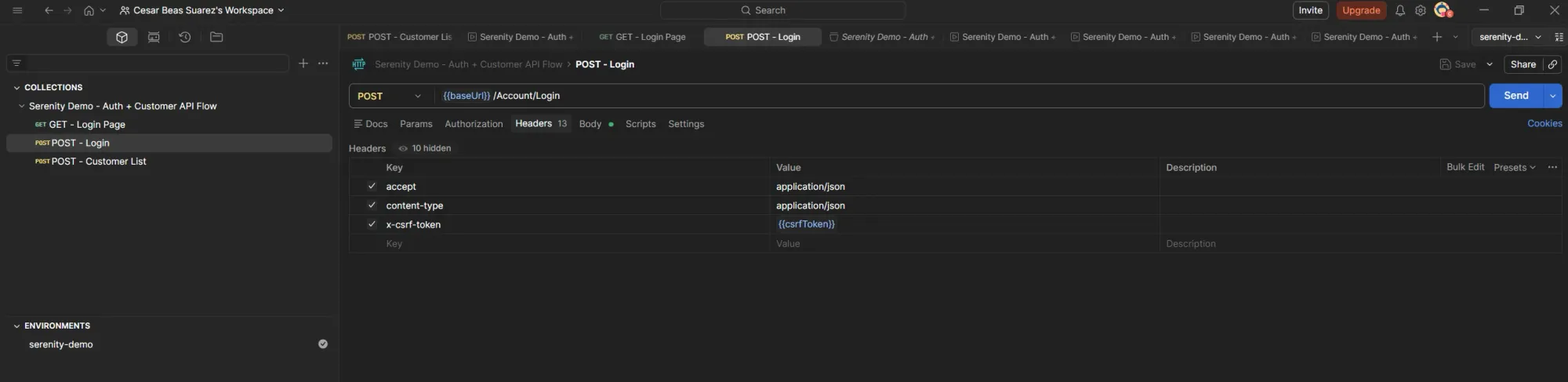Switch to the Settings request tab

point(686,124)
